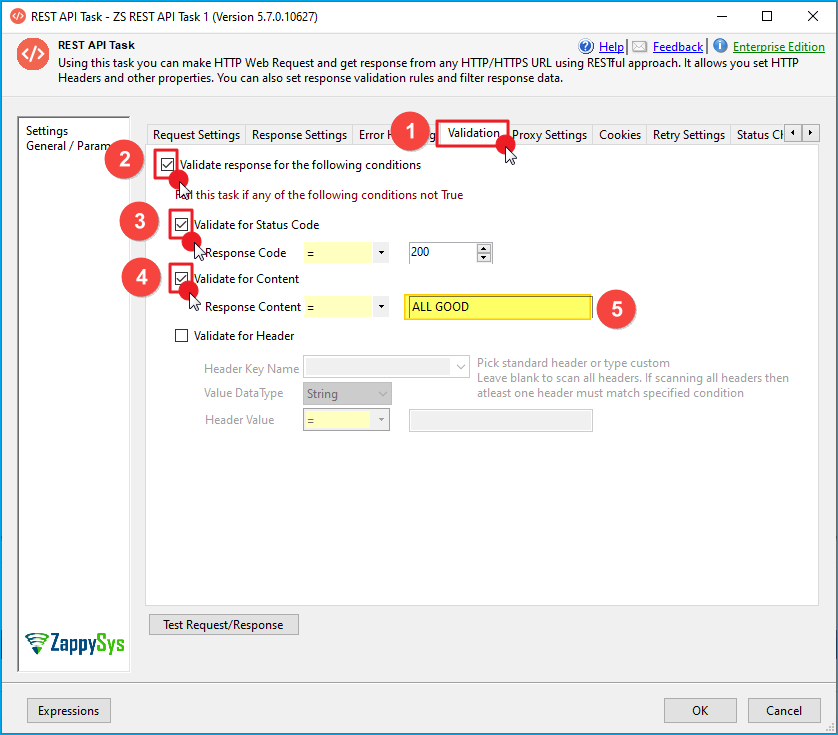This screenshot has width=838, height=735.
Task: Enable Validate for Header checkbox
Action: pos(181,336)
